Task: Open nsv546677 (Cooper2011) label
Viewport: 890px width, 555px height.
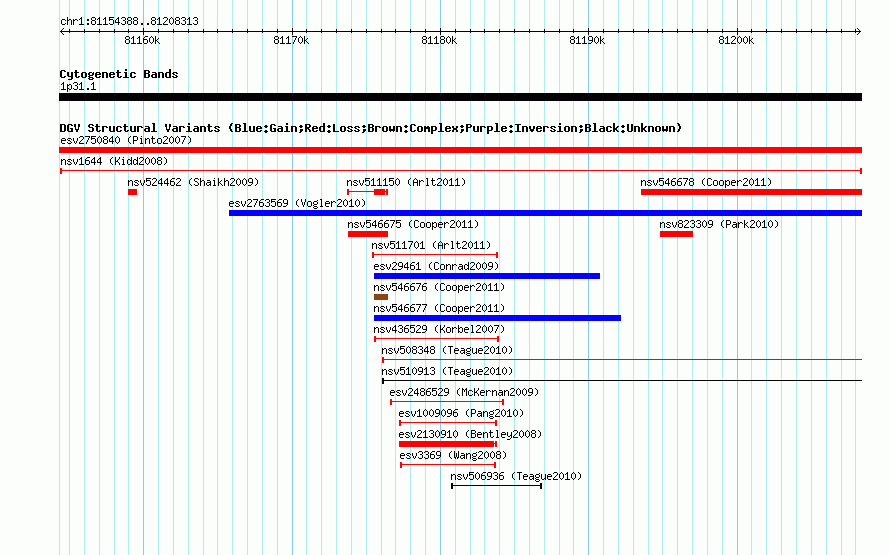Action: [439, 308]
